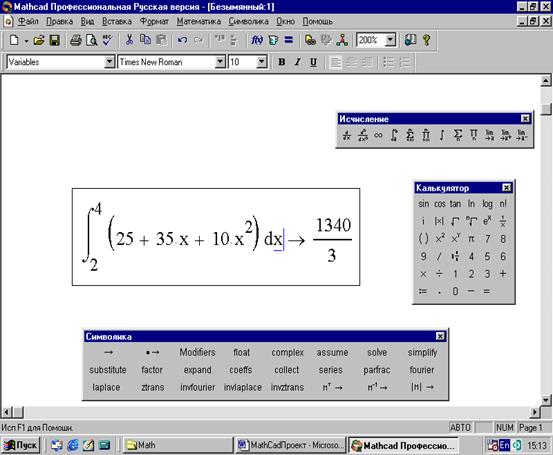This screenshot has height=455, width=553.
Task: Click the square root button in Калькулятор
Action: [455, 222]
